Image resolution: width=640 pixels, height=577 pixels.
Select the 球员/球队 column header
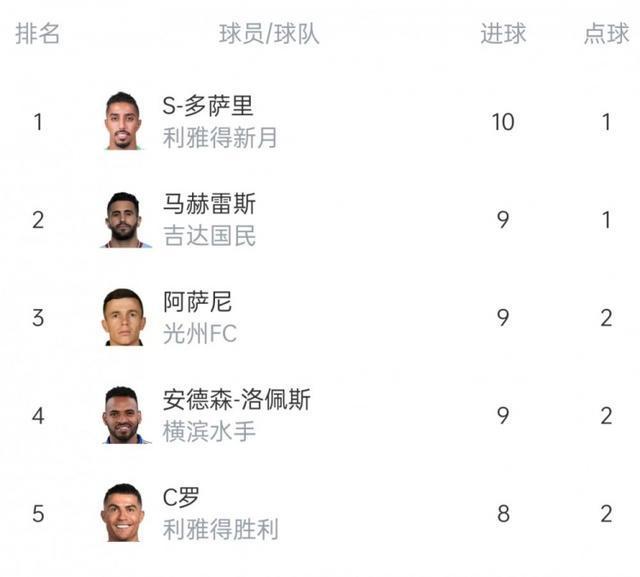tap(269, 33)
